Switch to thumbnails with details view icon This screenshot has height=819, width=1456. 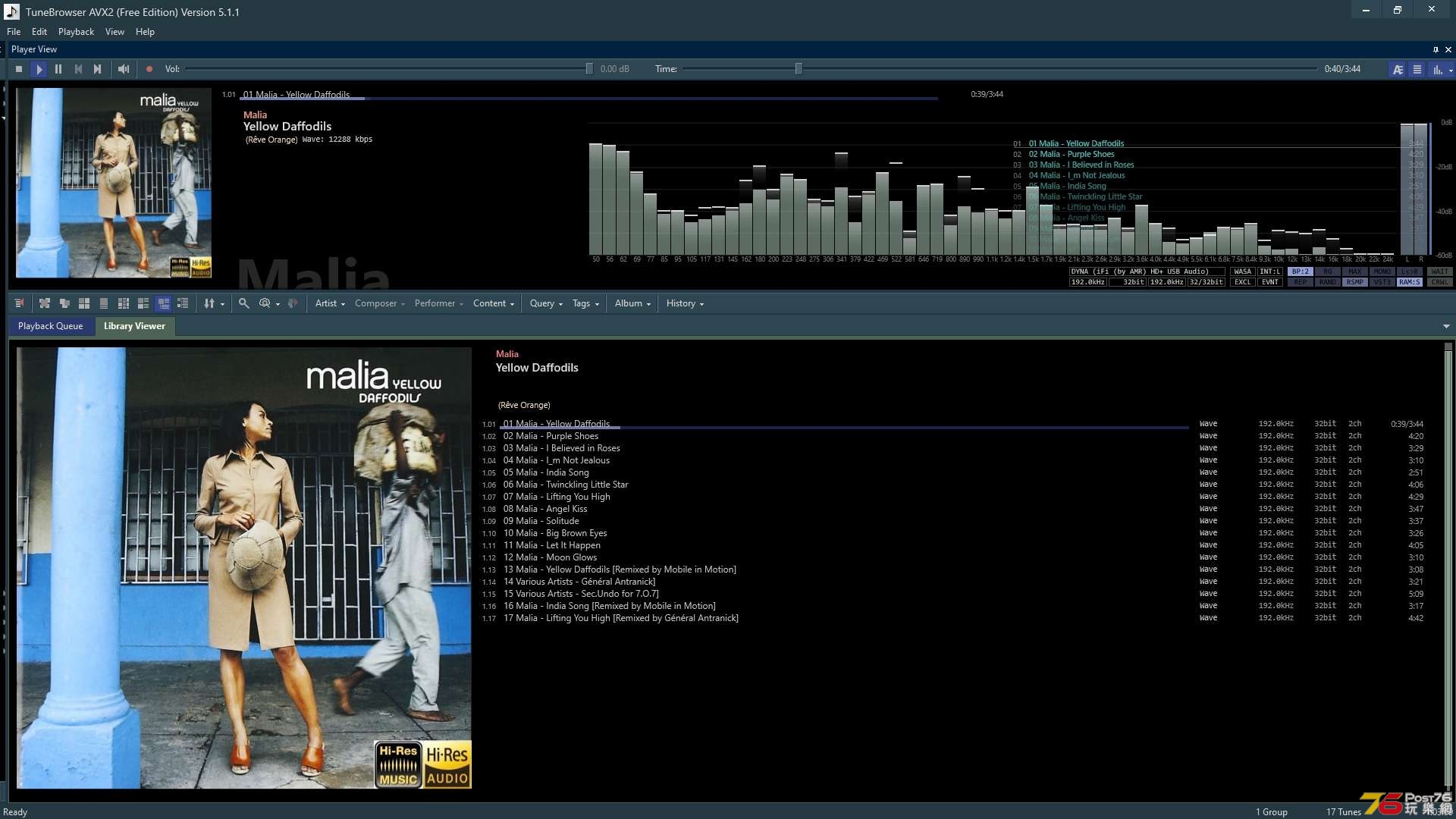[143, 303]
